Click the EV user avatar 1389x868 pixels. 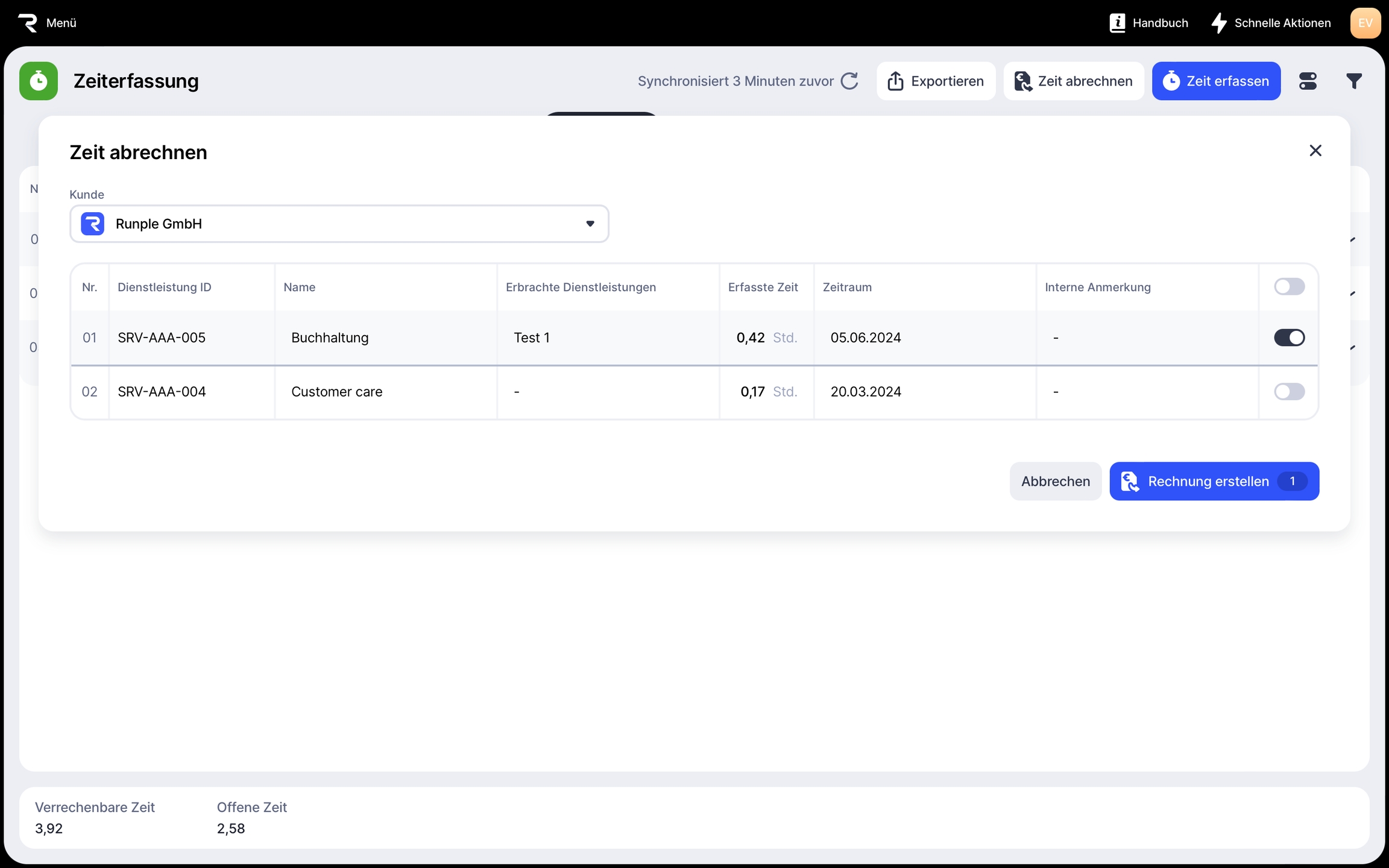pyautogui.click(x=1365, y=23)
